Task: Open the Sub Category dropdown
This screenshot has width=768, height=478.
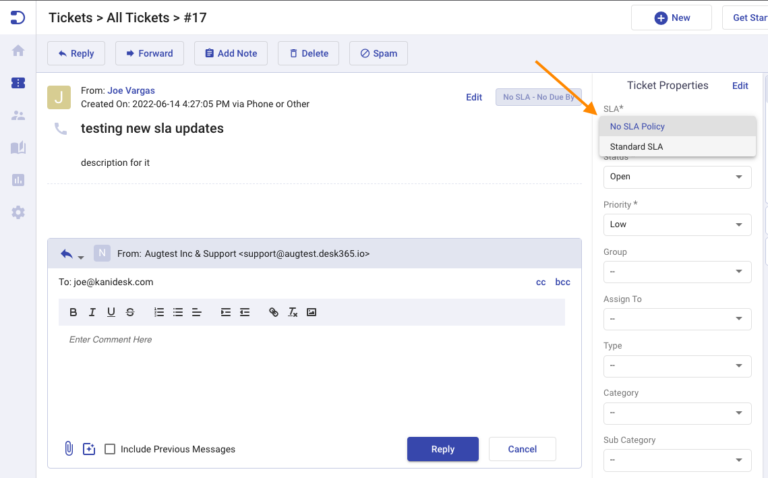Action: [677, 460]
